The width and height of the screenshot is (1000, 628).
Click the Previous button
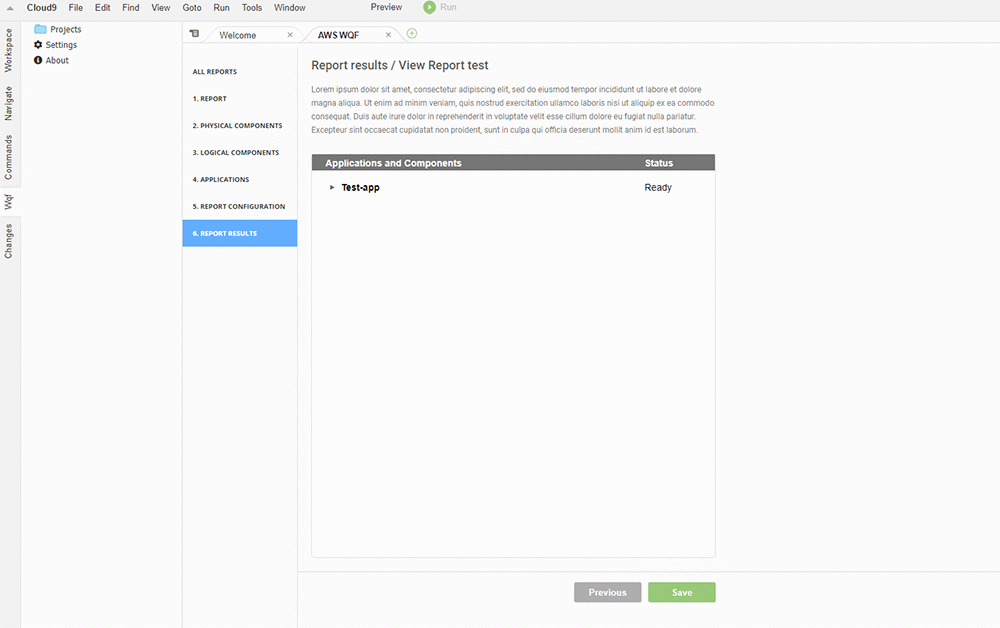tap(607, 592)
